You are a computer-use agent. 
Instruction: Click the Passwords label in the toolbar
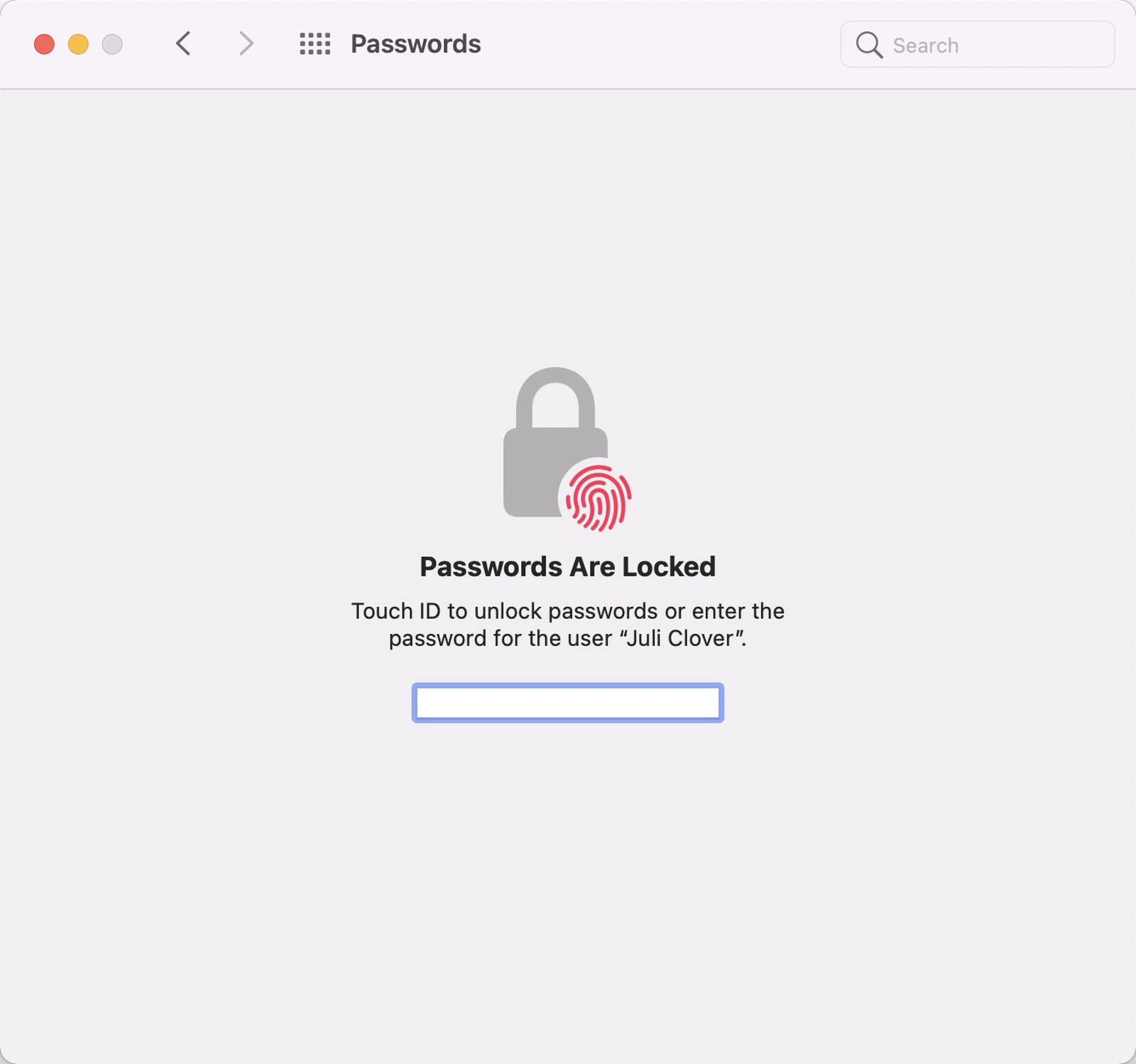coord(415,44)
